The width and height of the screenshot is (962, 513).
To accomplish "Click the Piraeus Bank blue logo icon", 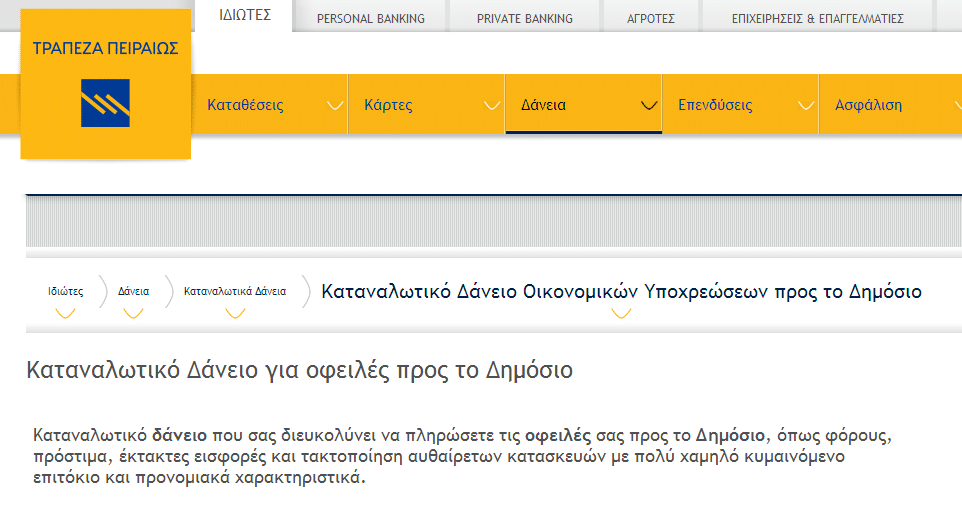I will (x=106, y=103).
